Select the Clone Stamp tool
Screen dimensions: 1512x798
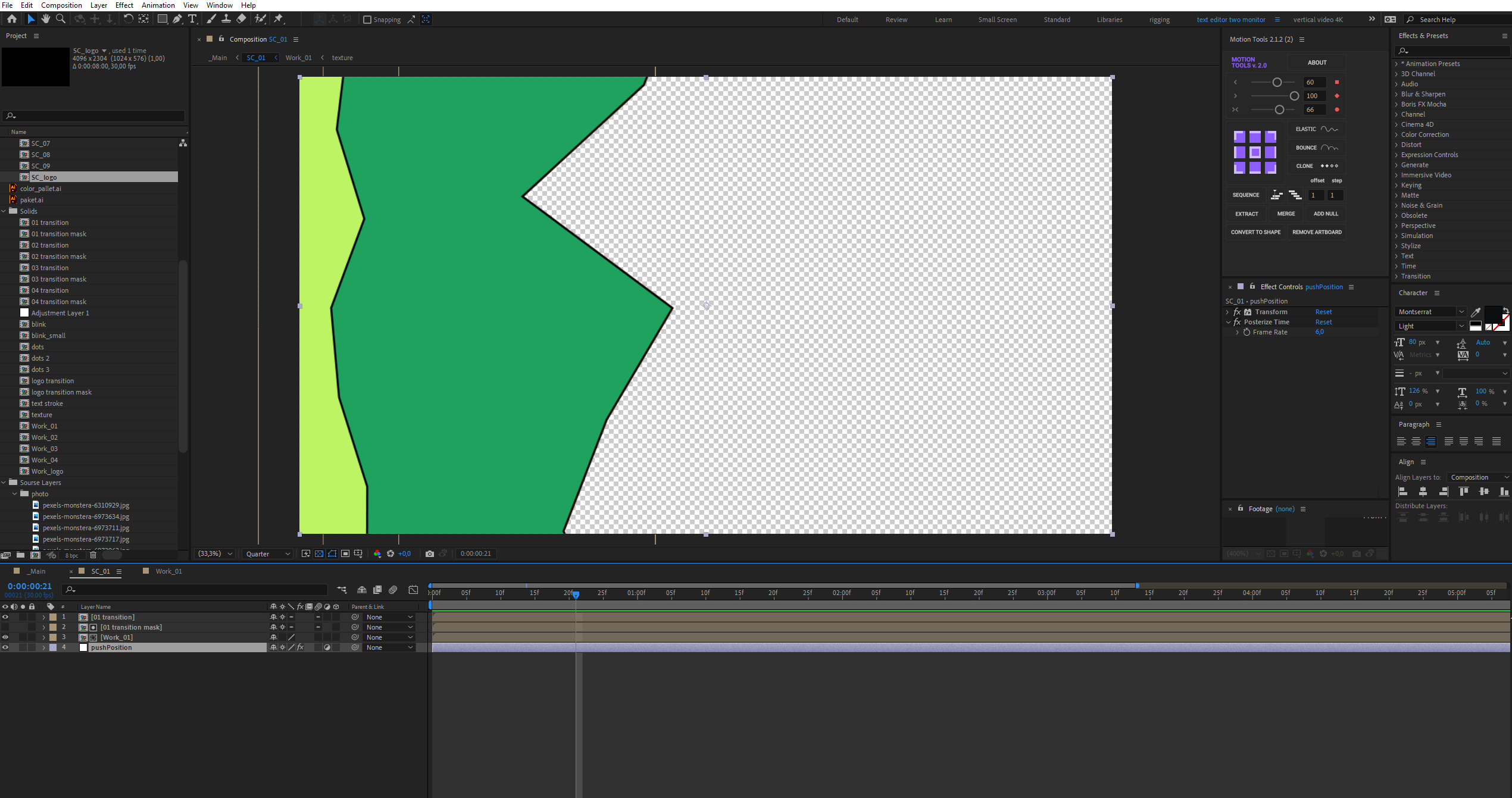[x=226, y=19]
